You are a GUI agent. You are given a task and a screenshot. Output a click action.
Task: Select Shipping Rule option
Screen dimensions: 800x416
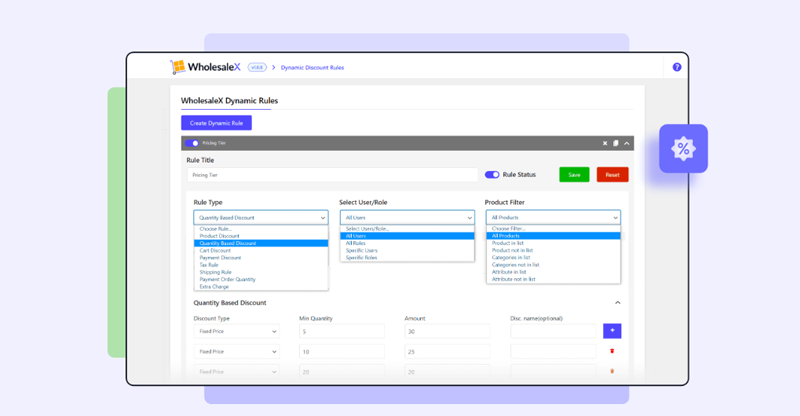[x=261, y=272]
